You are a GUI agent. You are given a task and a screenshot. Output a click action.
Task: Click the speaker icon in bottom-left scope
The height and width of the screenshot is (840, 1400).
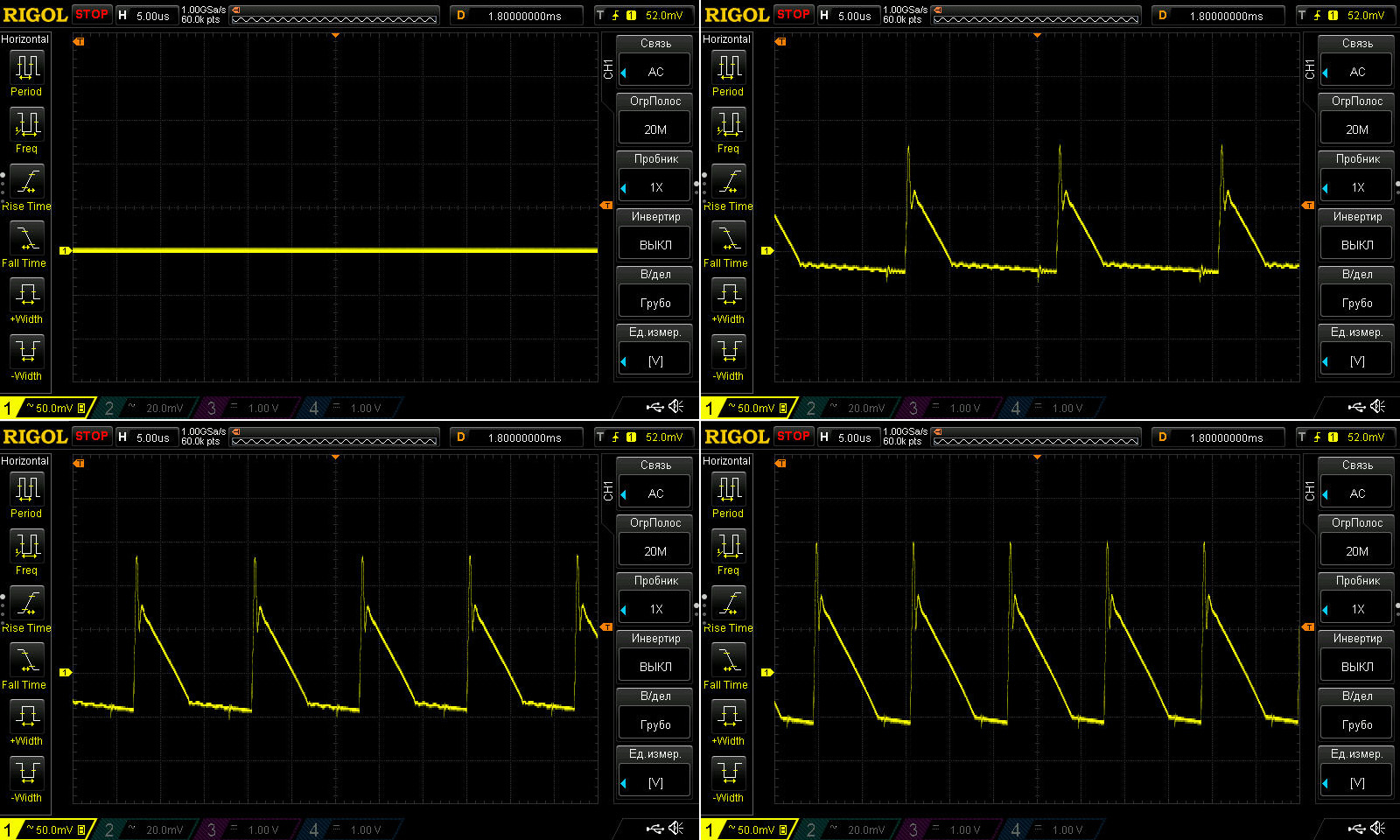[676, 828]
